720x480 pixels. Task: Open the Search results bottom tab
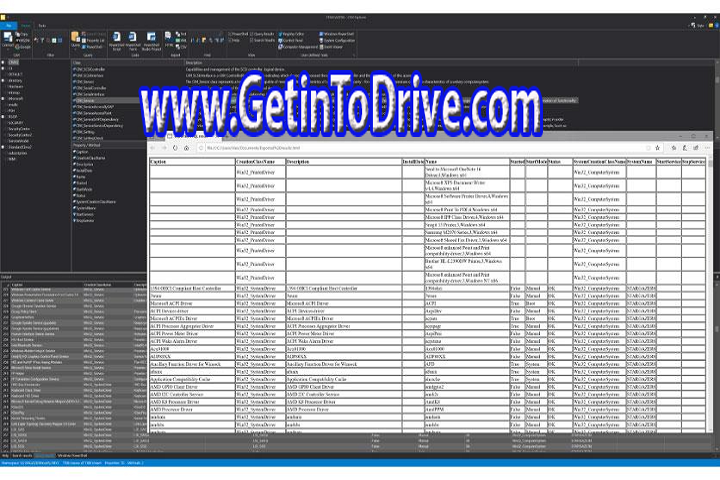tap(22, 456)
